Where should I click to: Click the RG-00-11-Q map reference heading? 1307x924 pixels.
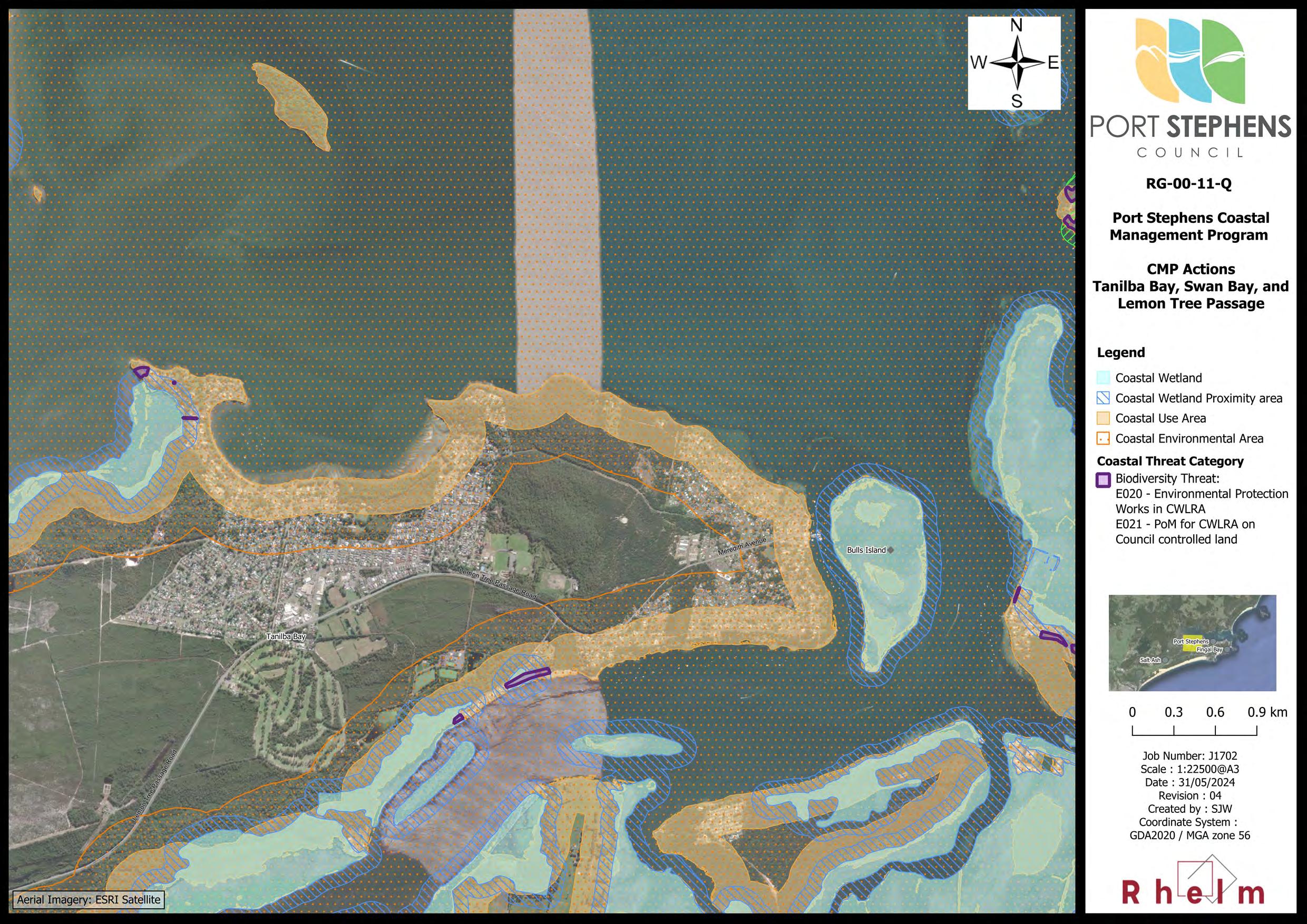coord(1188,184)
